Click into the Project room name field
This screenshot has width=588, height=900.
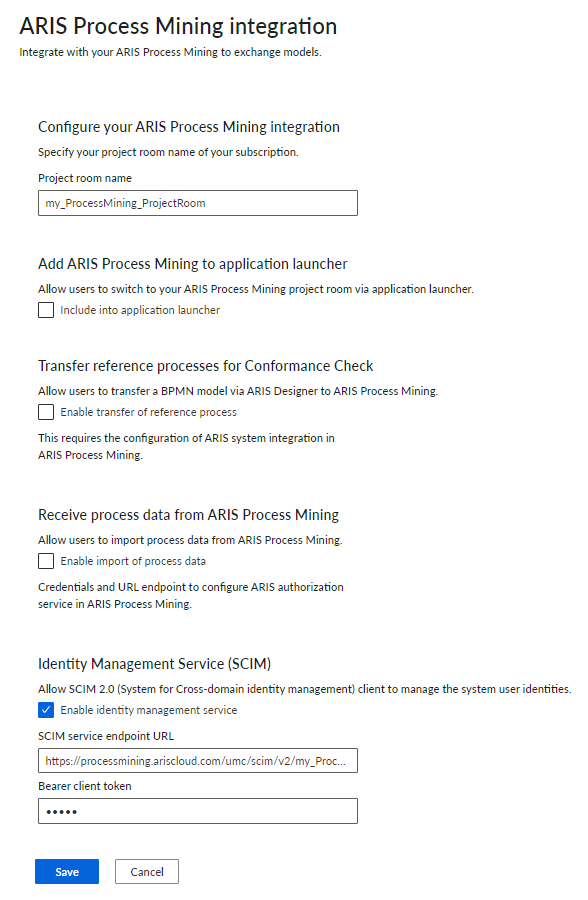198,203
